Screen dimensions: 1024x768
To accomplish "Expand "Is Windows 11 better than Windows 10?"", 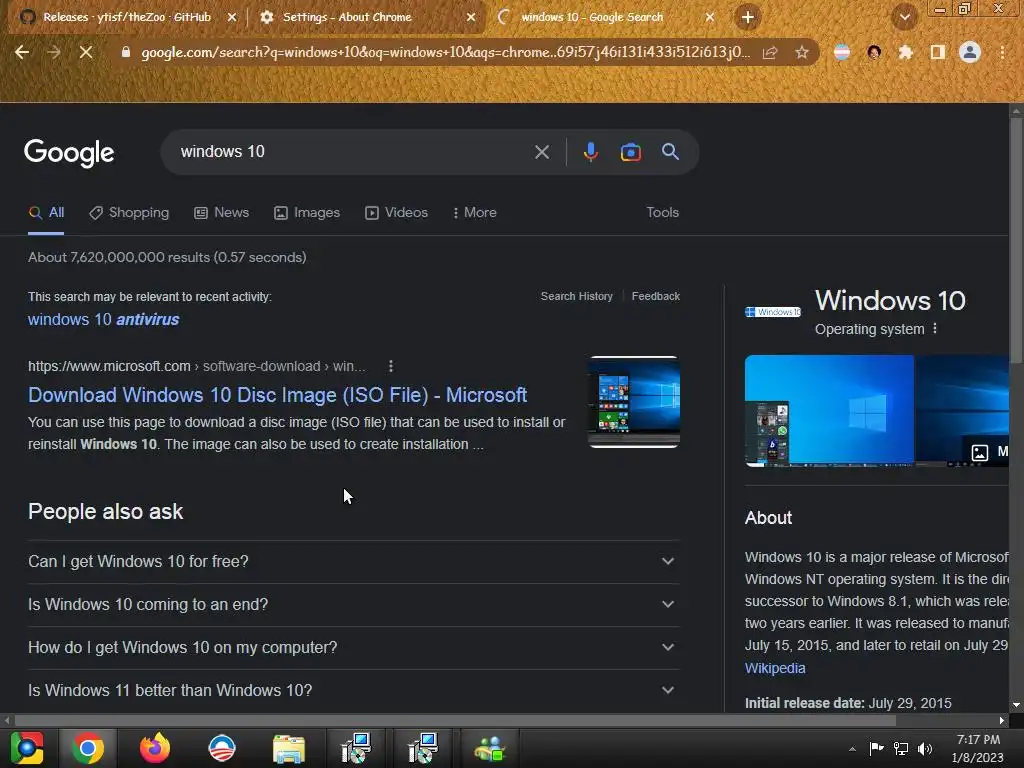I will pos(353,691).
